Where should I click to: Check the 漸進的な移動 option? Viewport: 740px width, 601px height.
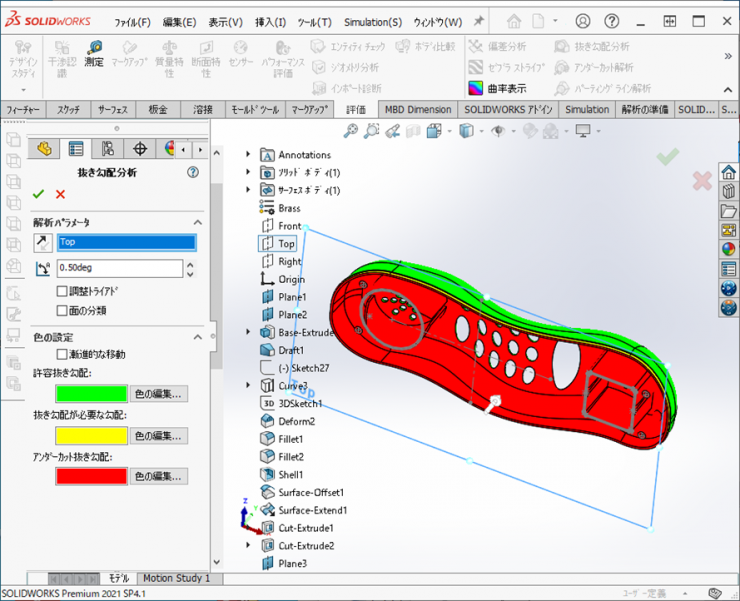click(62, 354)
